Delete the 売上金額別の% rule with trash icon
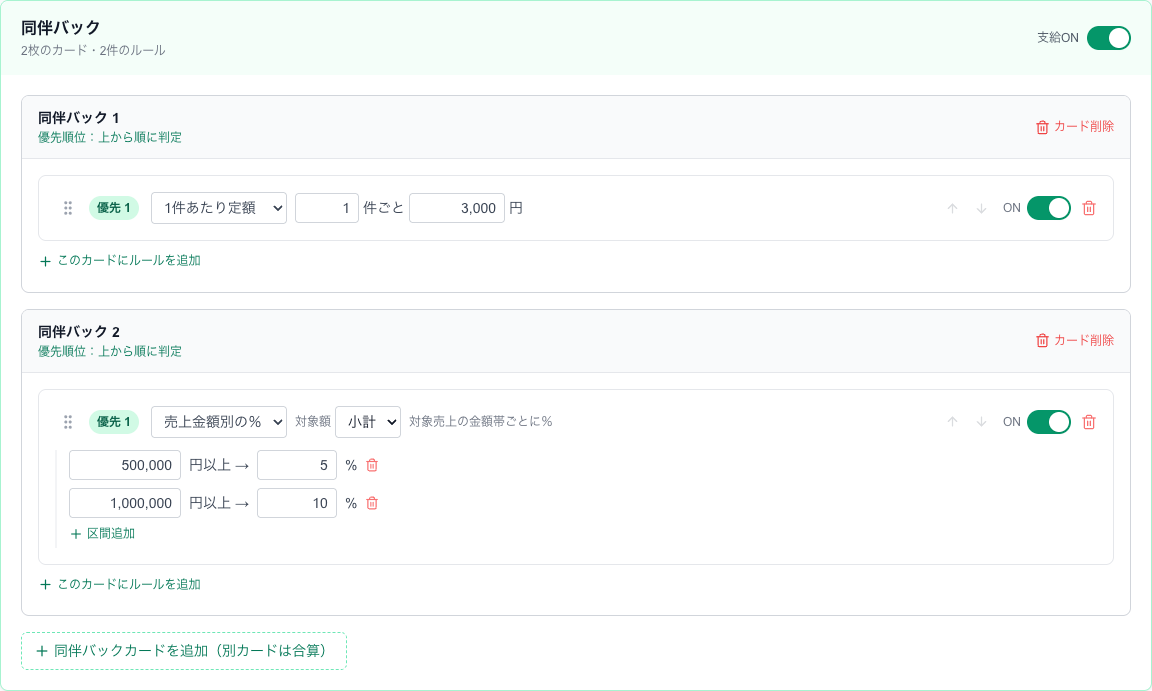 (x=1089, y=422)
